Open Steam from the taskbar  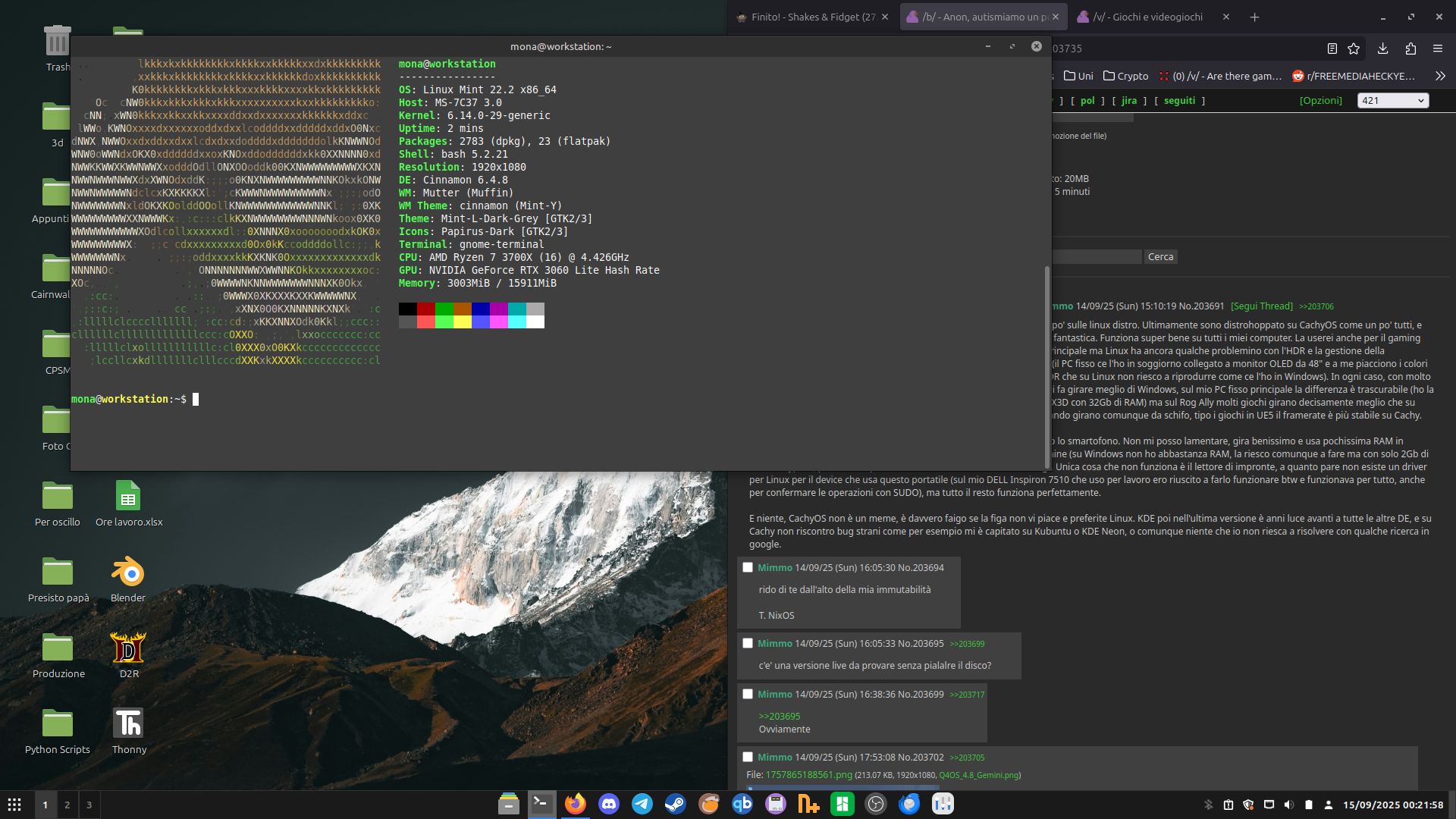675,804
